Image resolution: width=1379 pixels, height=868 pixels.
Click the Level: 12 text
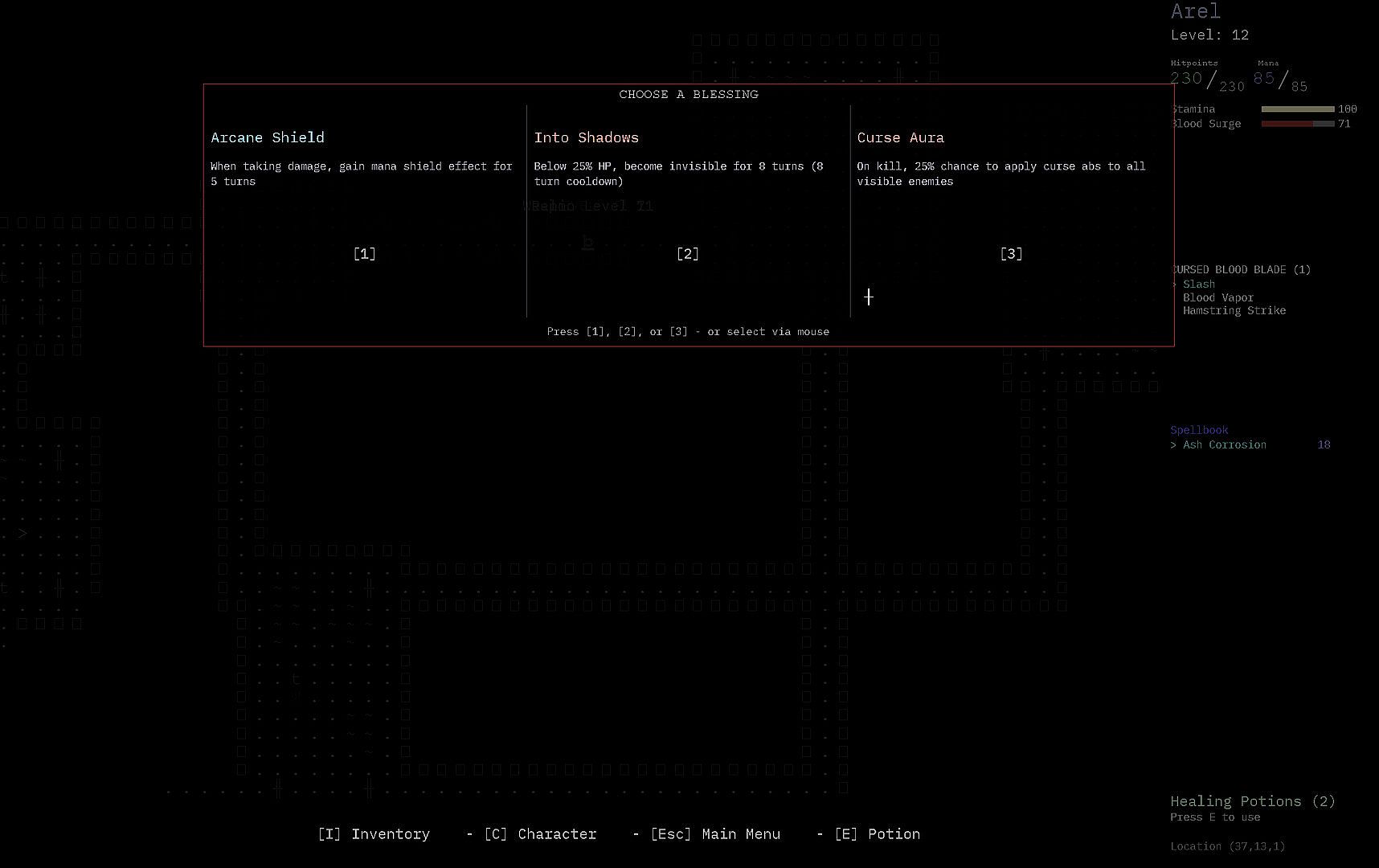click(1209, 35)
